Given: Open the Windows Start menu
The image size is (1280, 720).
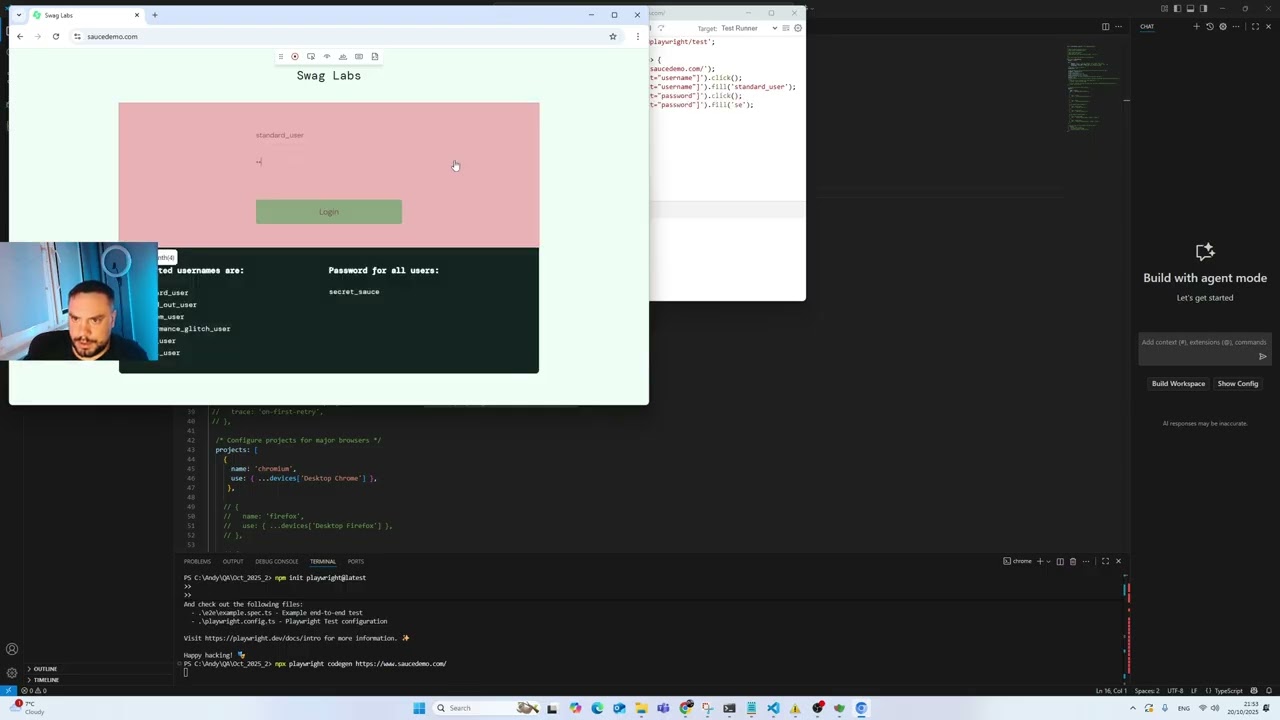Looking at the screenshot, I should click(x=419, y=708).
